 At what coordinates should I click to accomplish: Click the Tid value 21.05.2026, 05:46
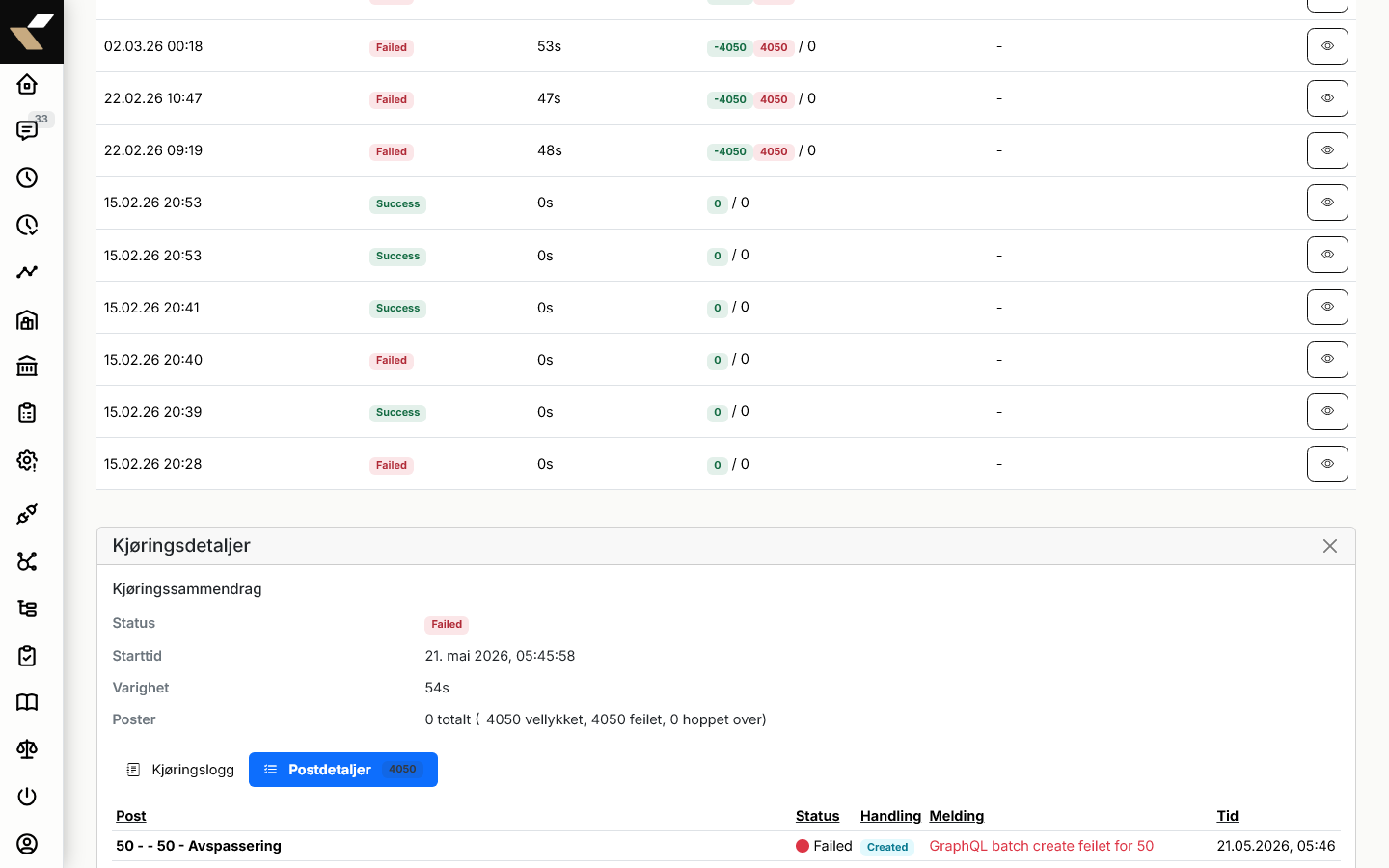[x=1276, y=846]
